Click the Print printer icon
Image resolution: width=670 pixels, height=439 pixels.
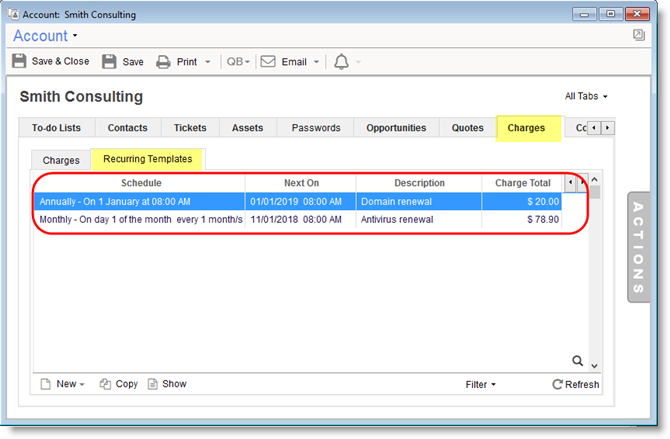pos(163,61)
